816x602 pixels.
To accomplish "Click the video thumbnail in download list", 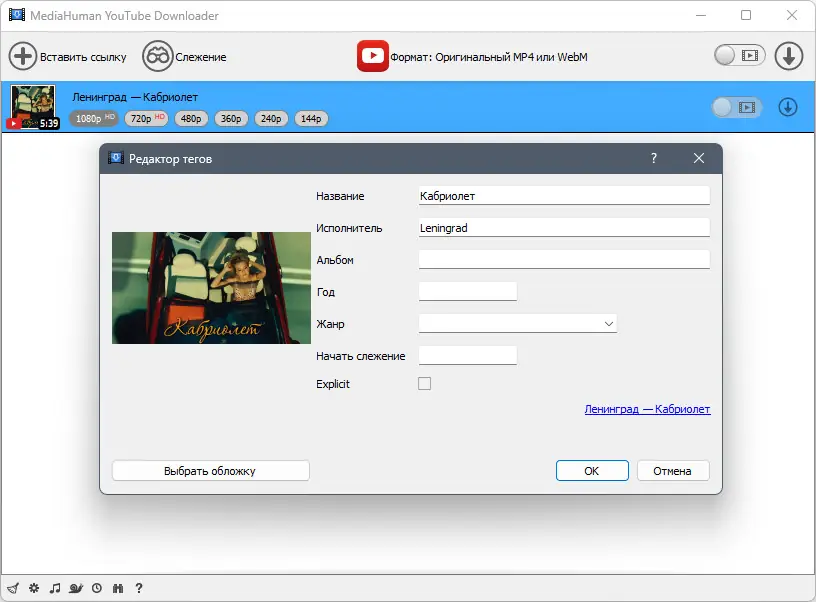I will pos(33,107).
